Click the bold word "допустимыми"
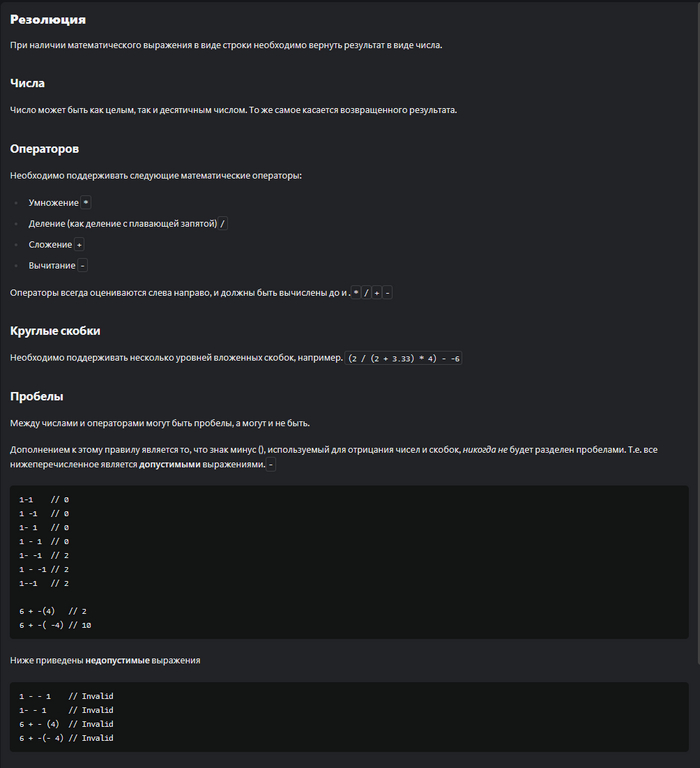Screen dimensions: 700x768 174,465
